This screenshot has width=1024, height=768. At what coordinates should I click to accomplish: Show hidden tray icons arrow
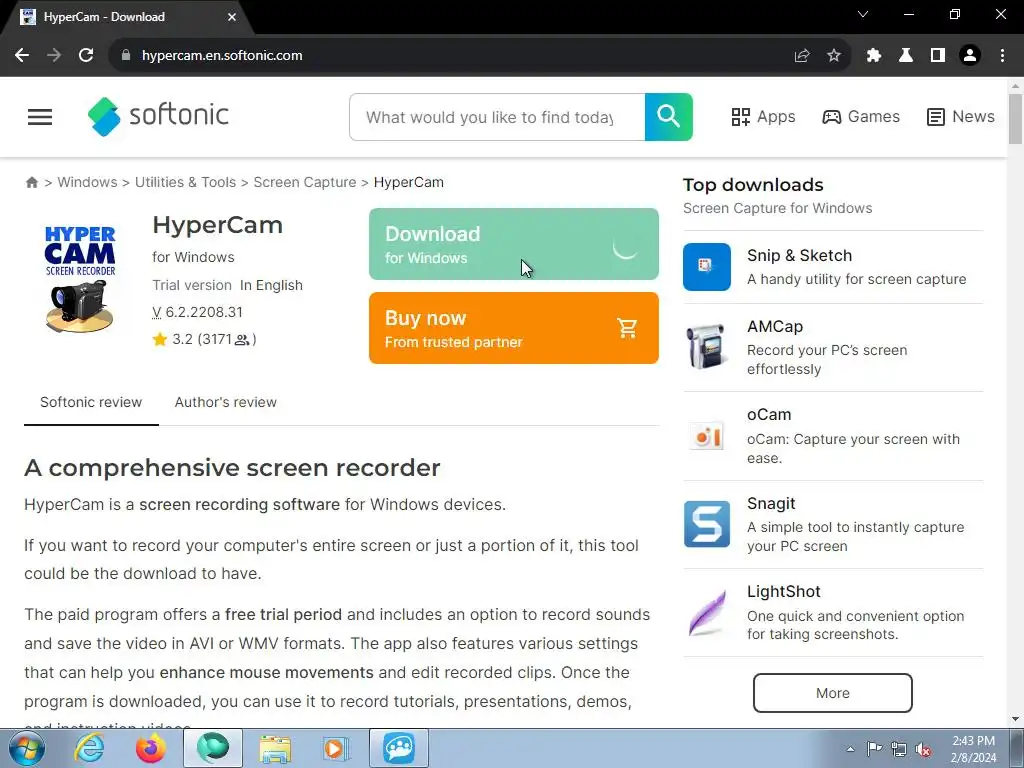tap(850, 749)
